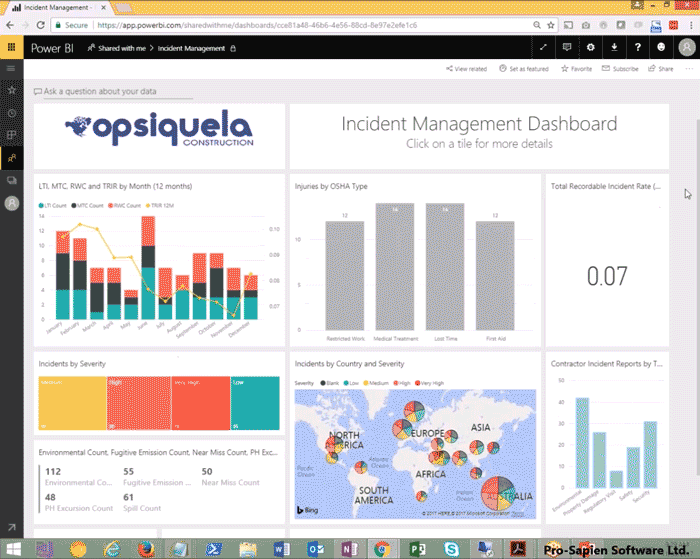Click the Medical Treatment bar in Injuries chart
The height and width of the screenshot is (559, 700).
click(395, 267)
